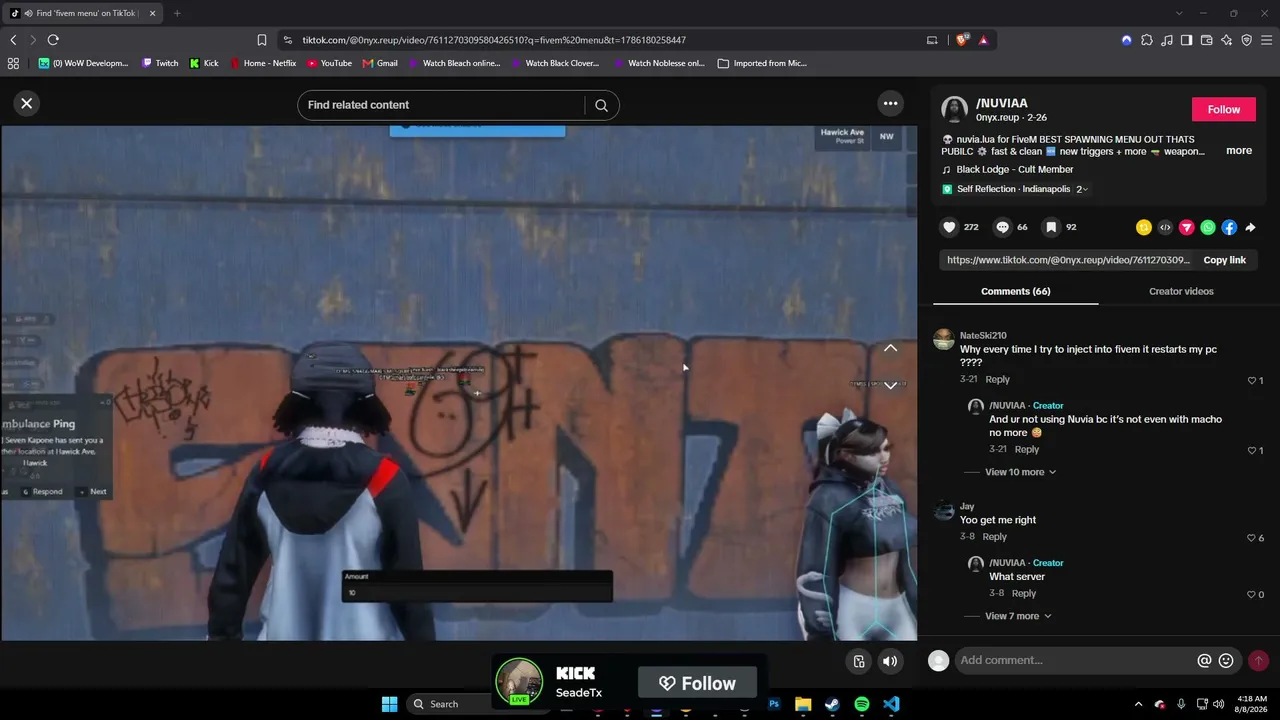This screenshot has width=1280, height=720.
Task: Open more share options arrow
Action: pyautogui.click(x=1250, y=227)
